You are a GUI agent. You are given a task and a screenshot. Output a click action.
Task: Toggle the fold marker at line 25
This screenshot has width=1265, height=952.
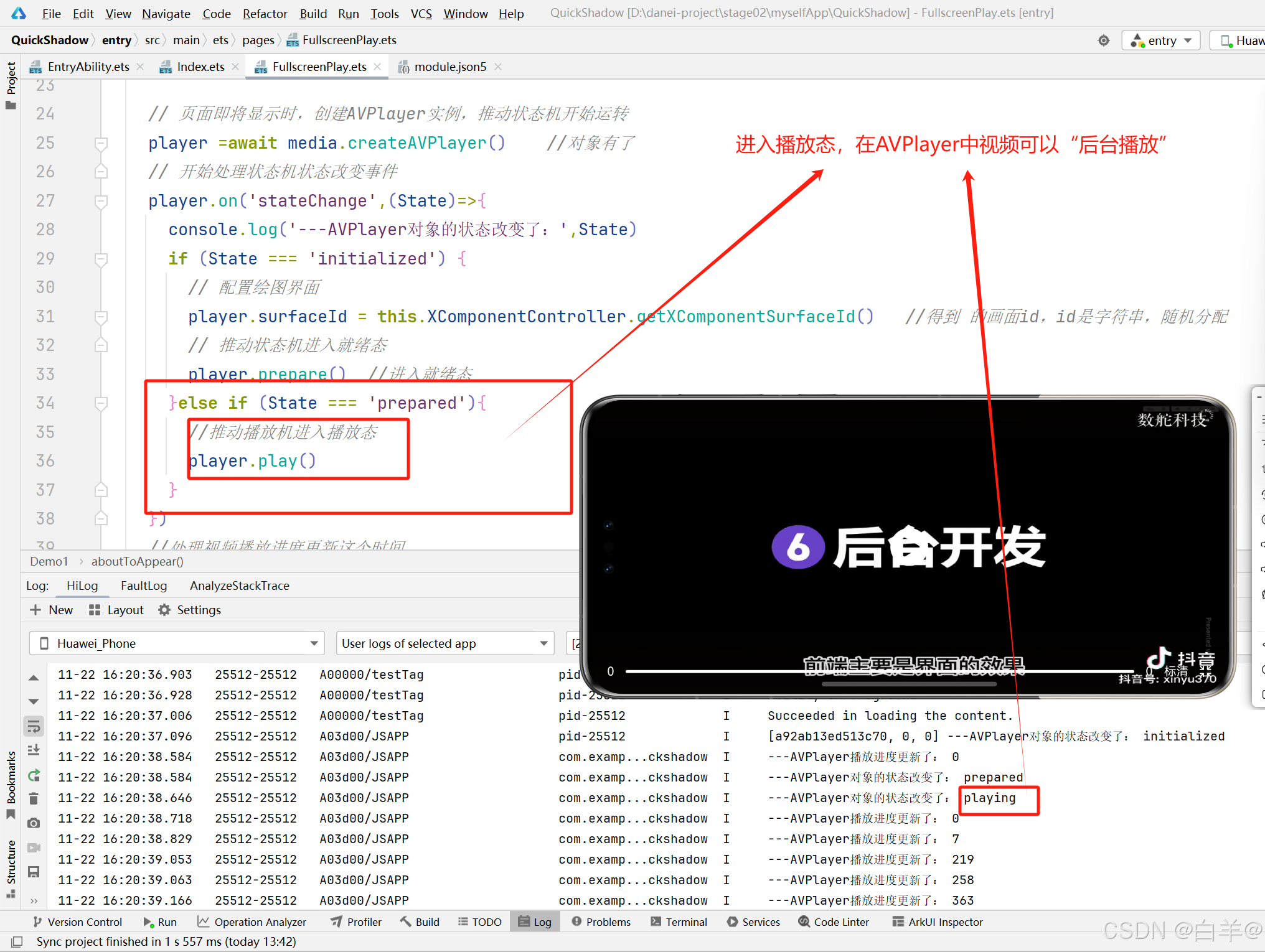tap(101, 143)
